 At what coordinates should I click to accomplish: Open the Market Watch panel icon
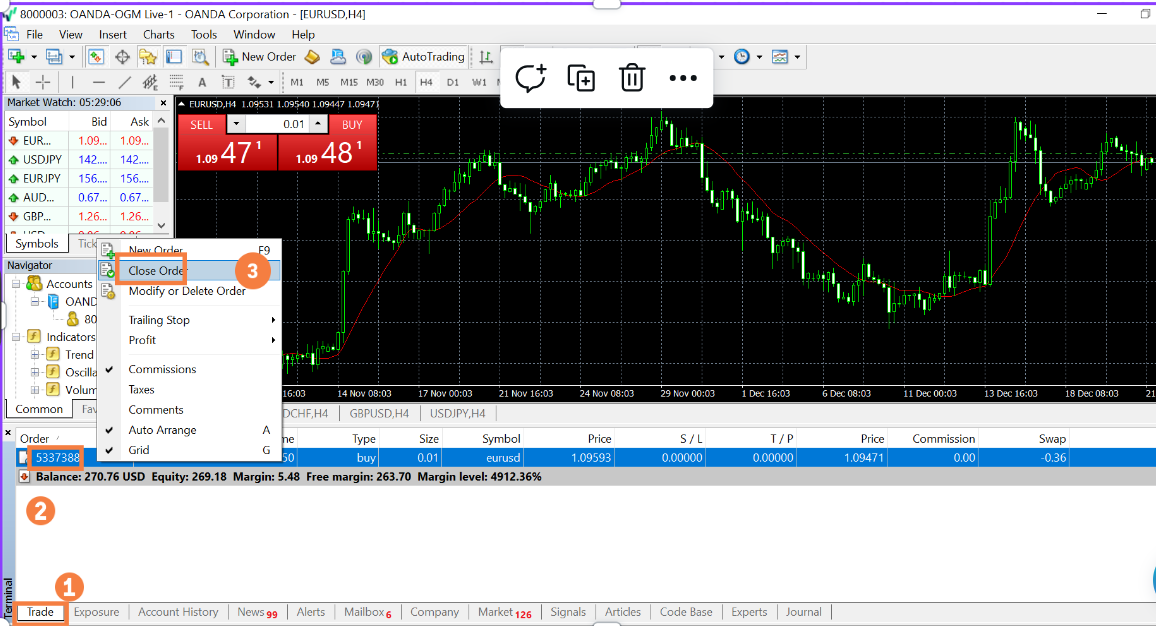pyautogui.click(x=97, y=57)
